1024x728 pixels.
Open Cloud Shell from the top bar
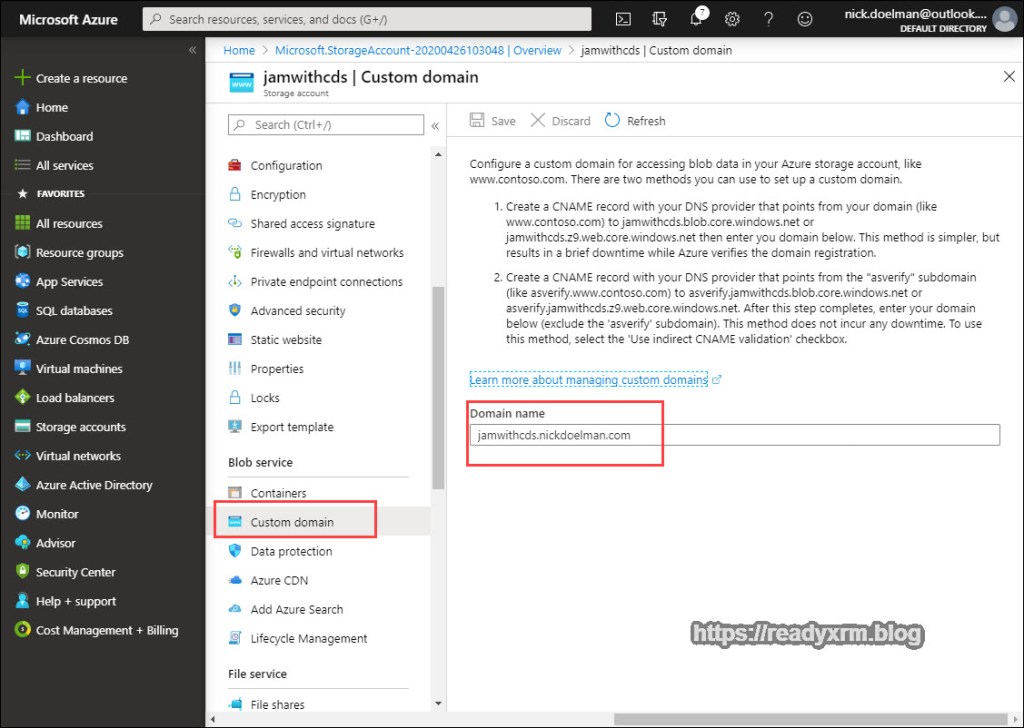pyautogui.click(x=623, y=19)
